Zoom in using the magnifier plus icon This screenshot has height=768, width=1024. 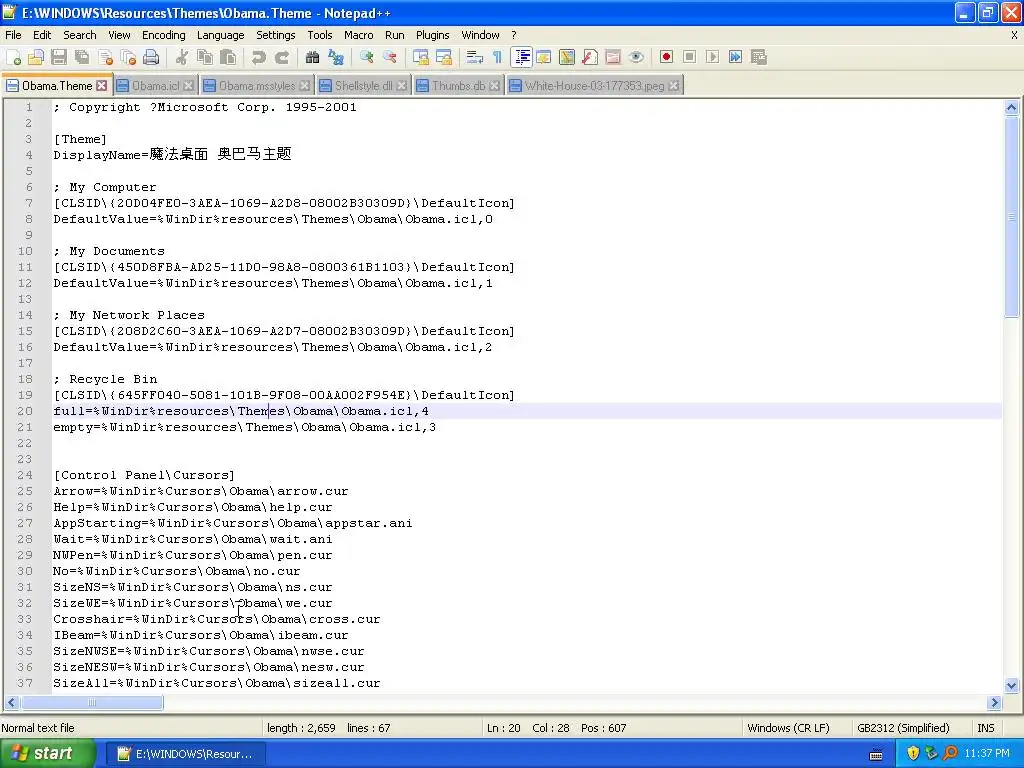[x=366, y=57]
